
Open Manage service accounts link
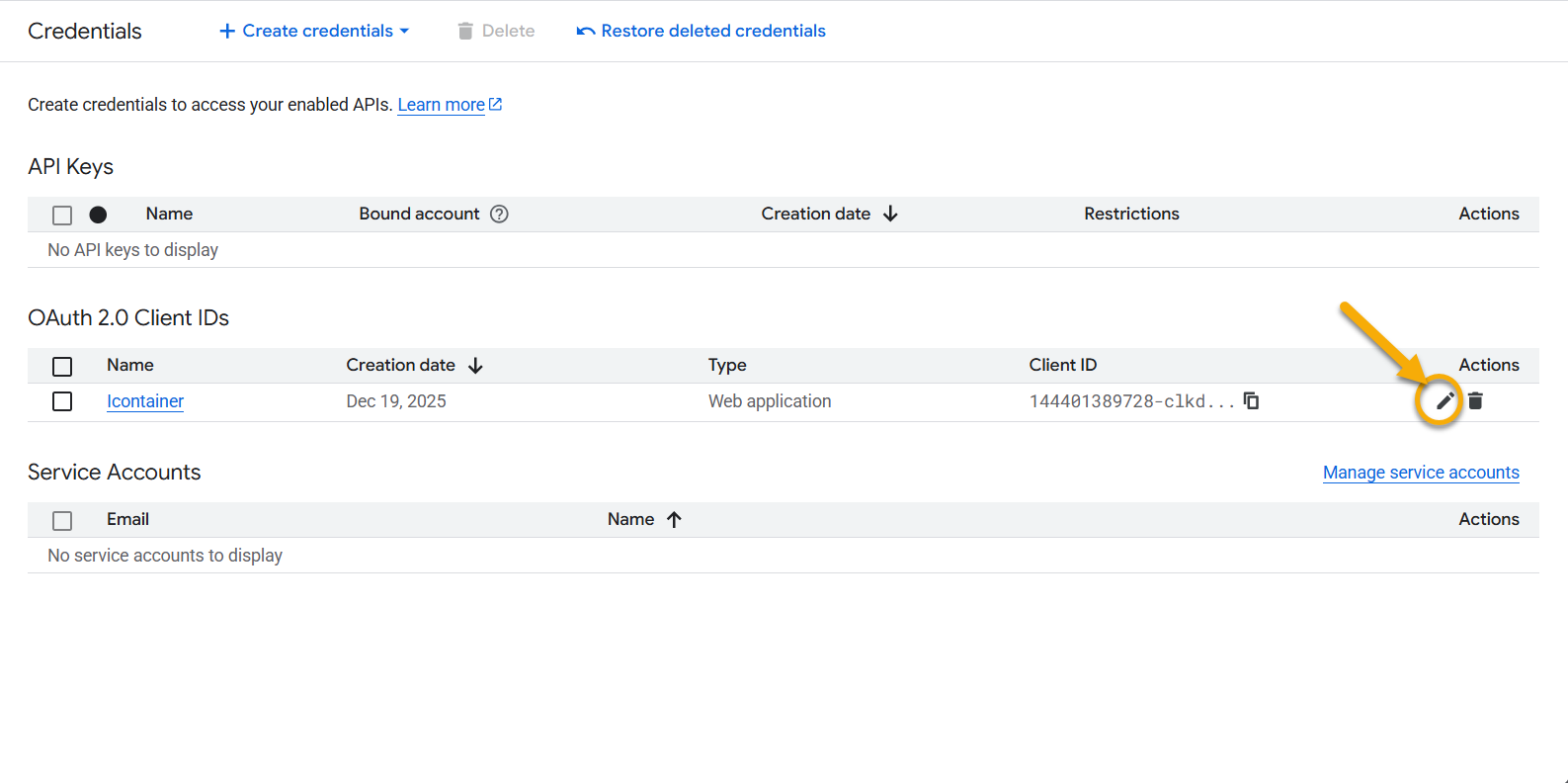(x=1421, y=473)
